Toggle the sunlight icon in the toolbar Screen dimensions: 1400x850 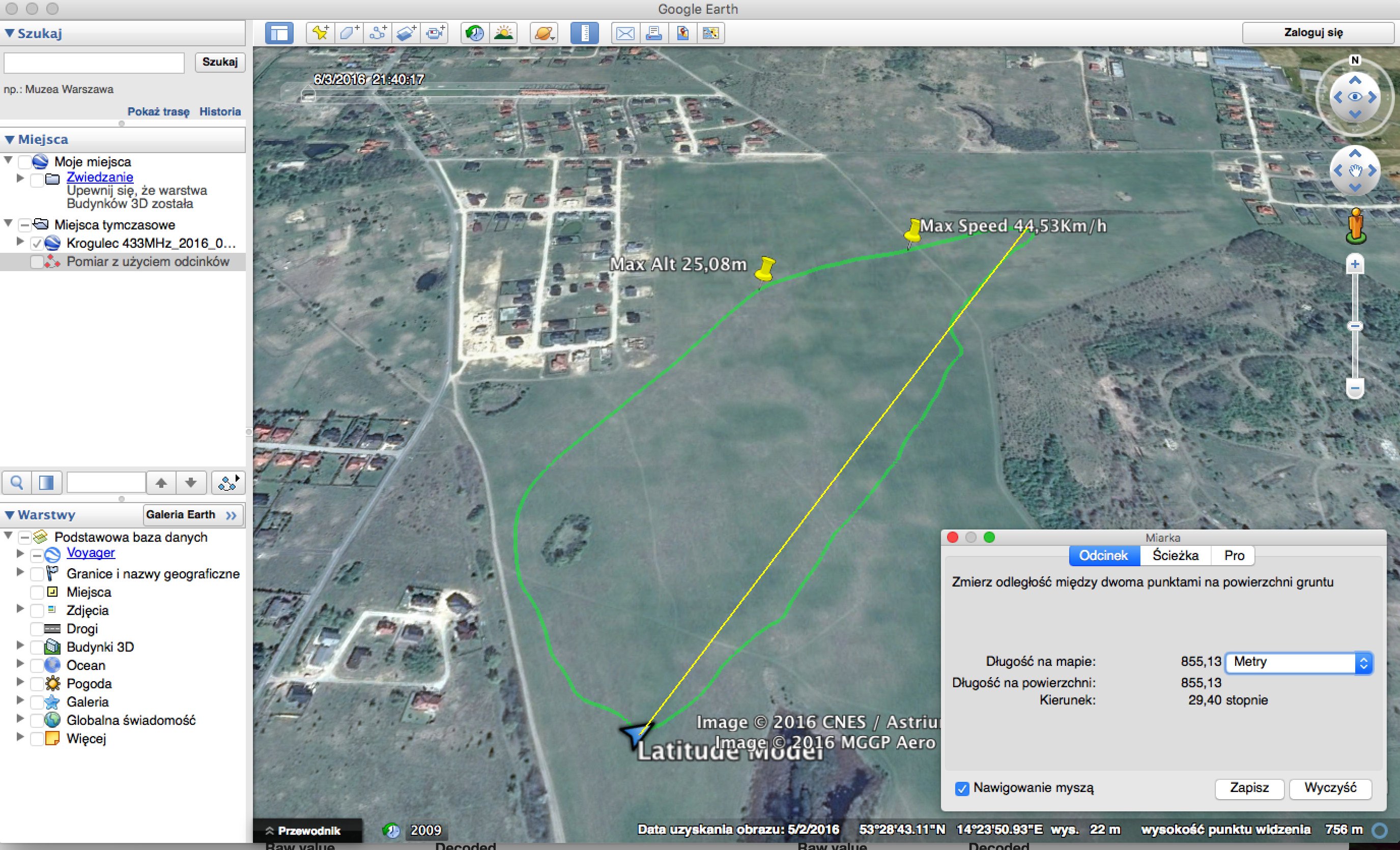click(503, 33)
